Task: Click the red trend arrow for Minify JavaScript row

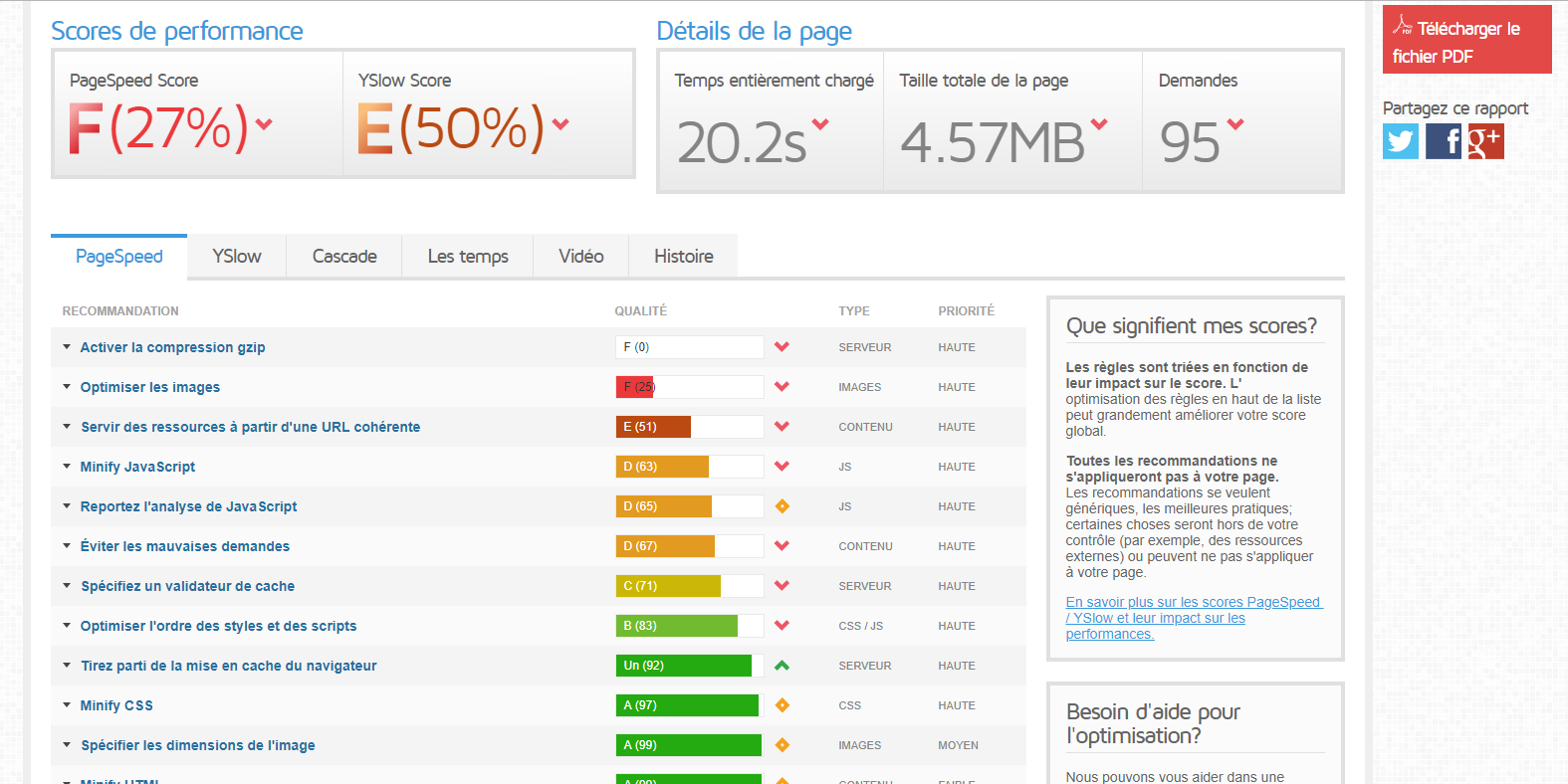Action: click(x=782, y=467)
